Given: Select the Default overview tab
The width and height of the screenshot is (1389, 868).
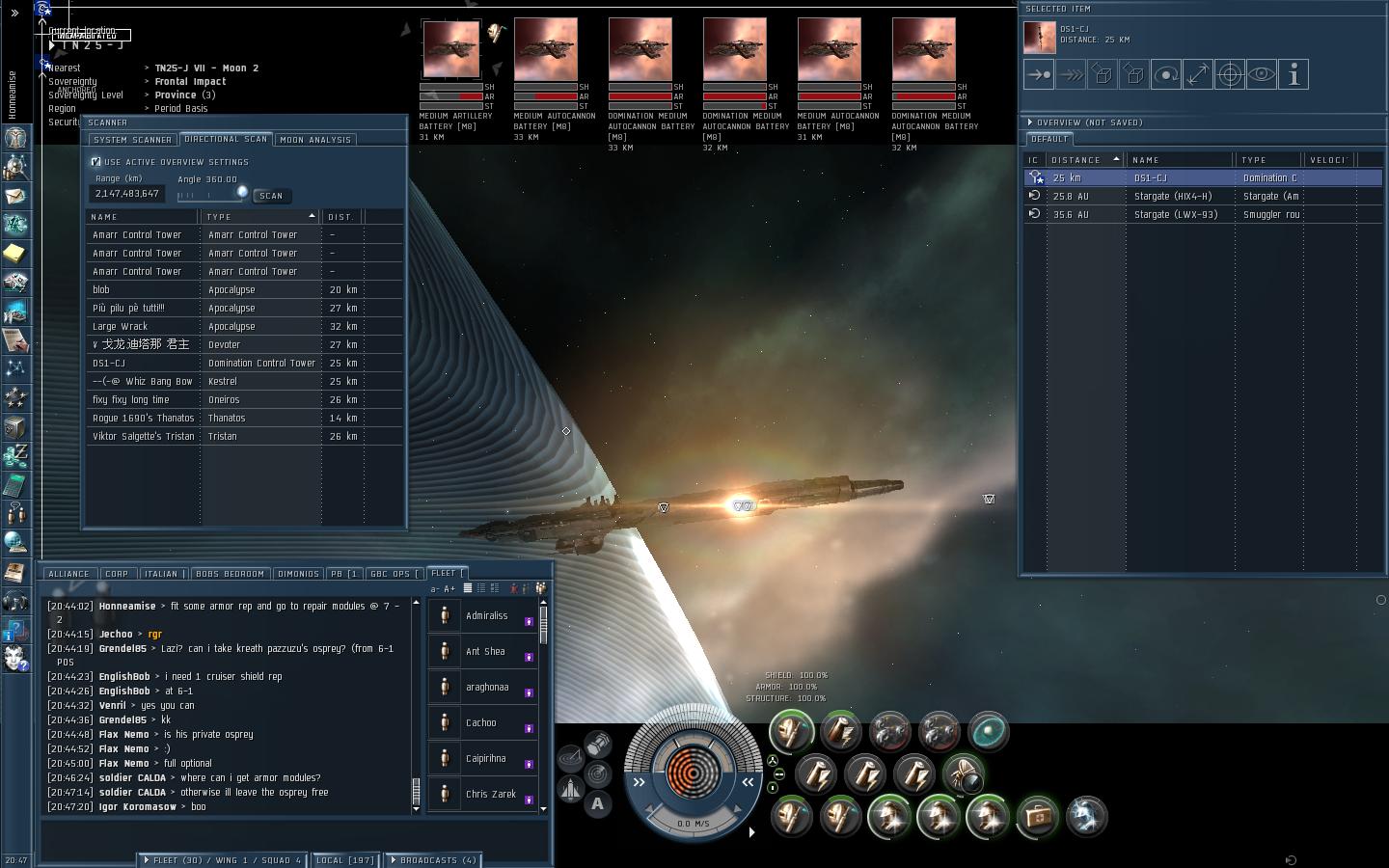Looking at the screenshot, I should [x=1049, y=139].
